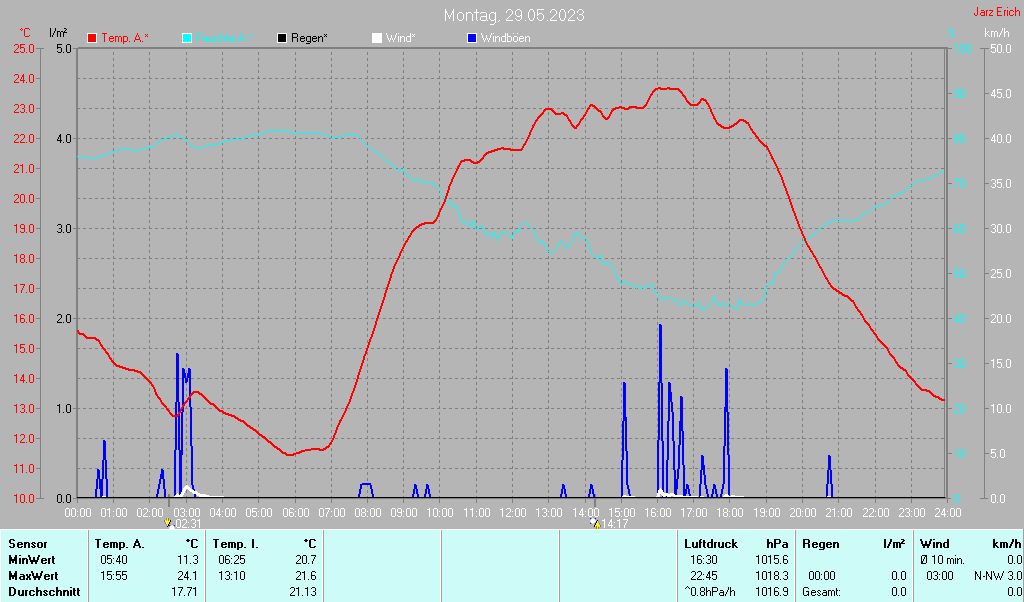Click the Temp. A. legend label

(x=125, y=38)
